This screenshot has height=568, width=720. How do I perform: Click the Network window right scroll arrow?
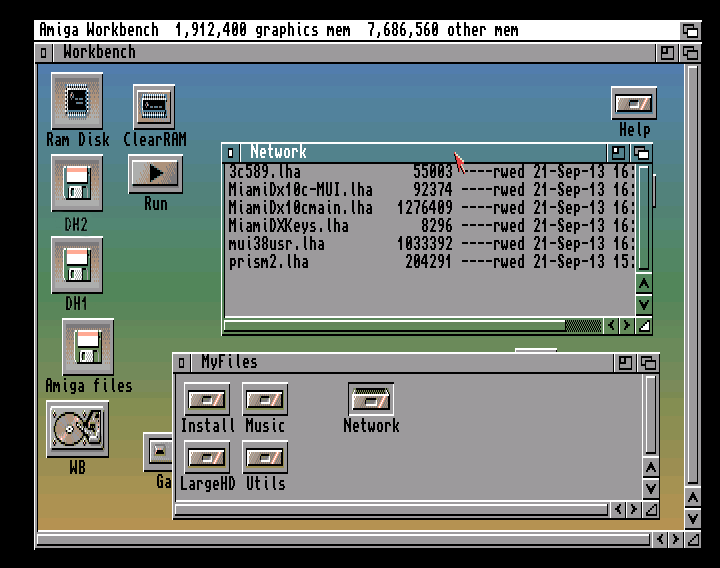627,326
